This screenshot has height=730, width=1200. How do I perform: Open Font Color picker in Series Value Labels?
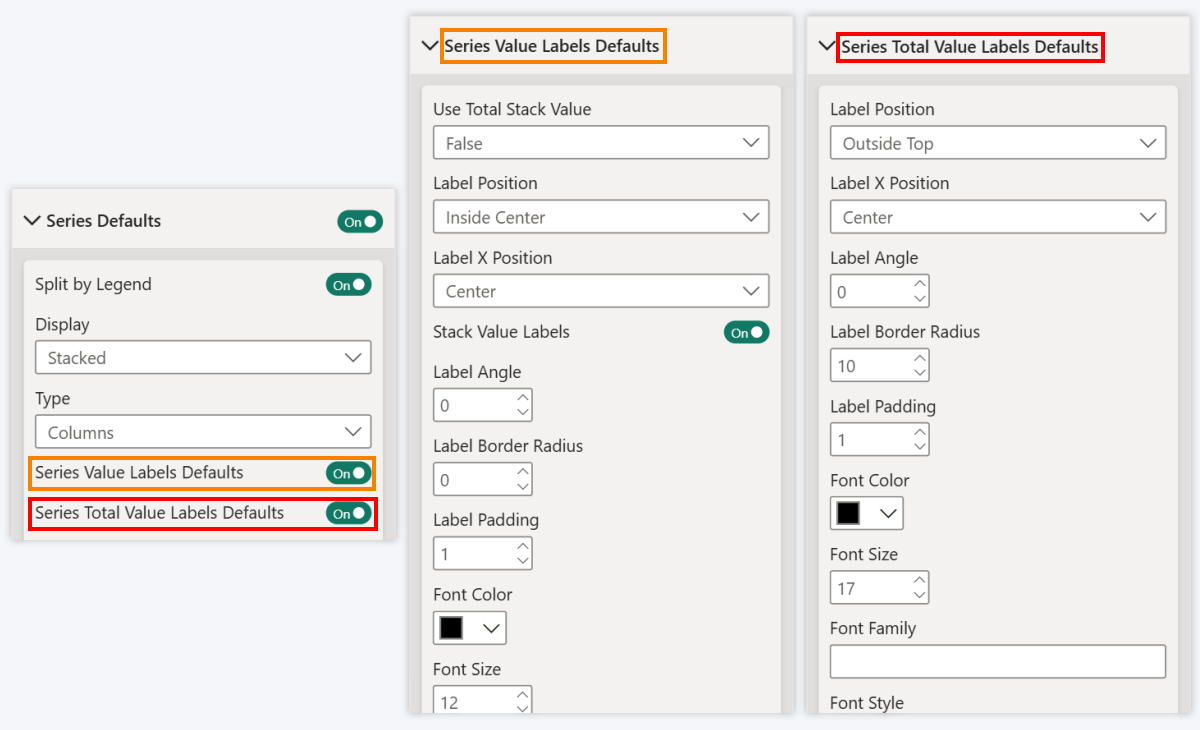tap(470, 628)
